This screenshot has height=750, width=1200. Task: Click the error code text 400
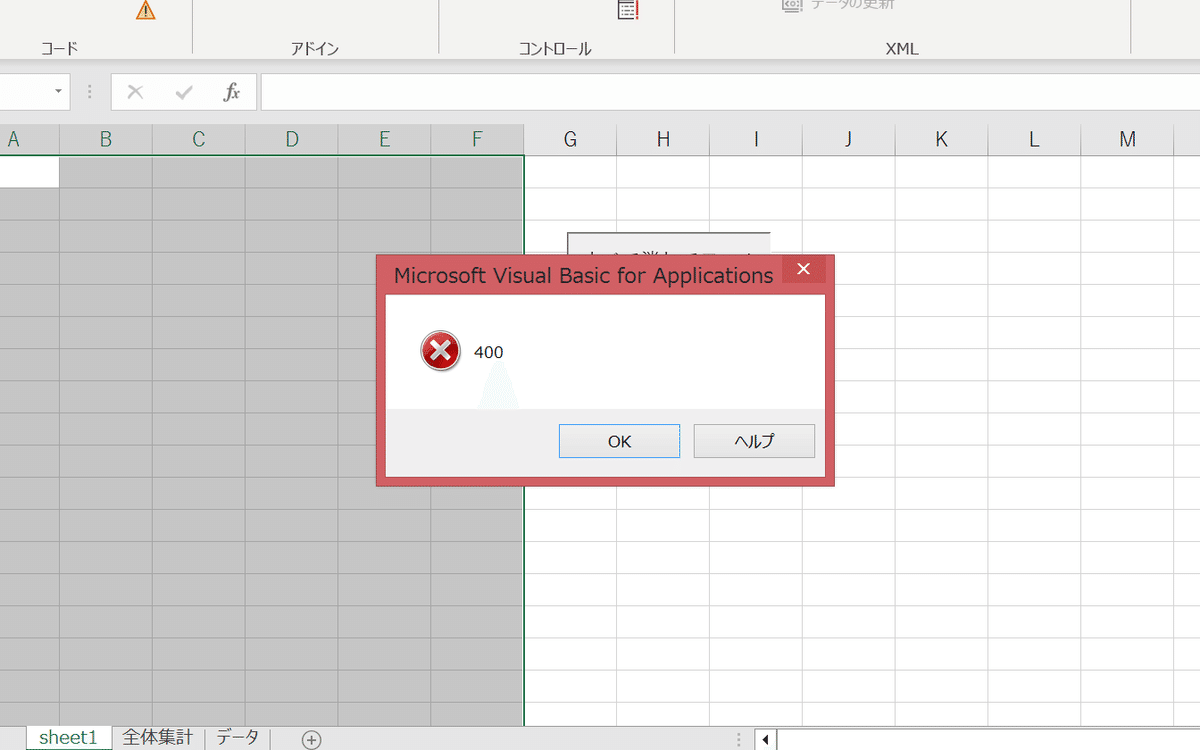click(489, 352)
